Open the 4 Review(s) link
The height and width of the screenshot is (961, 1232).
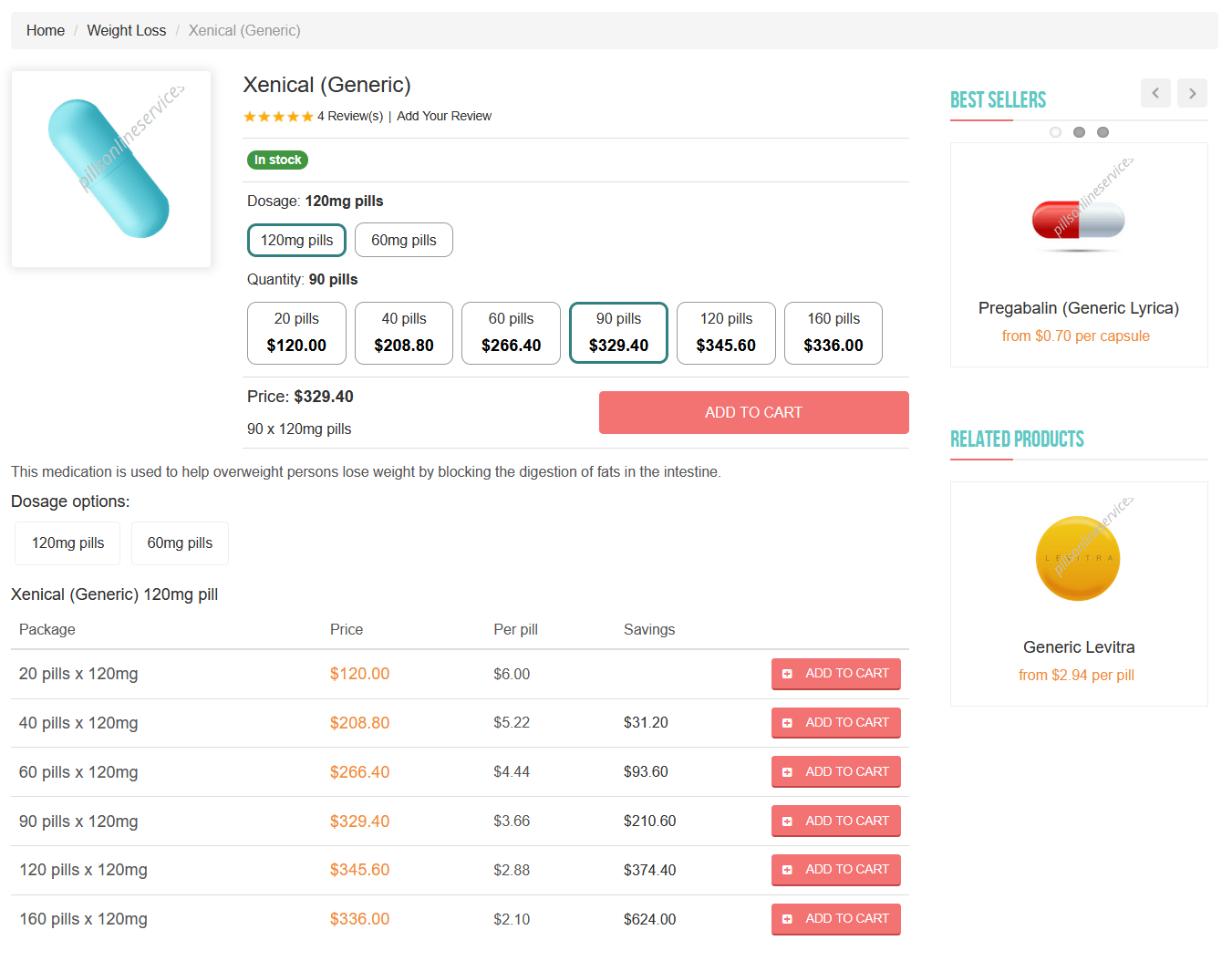click(x=350, y=116)
